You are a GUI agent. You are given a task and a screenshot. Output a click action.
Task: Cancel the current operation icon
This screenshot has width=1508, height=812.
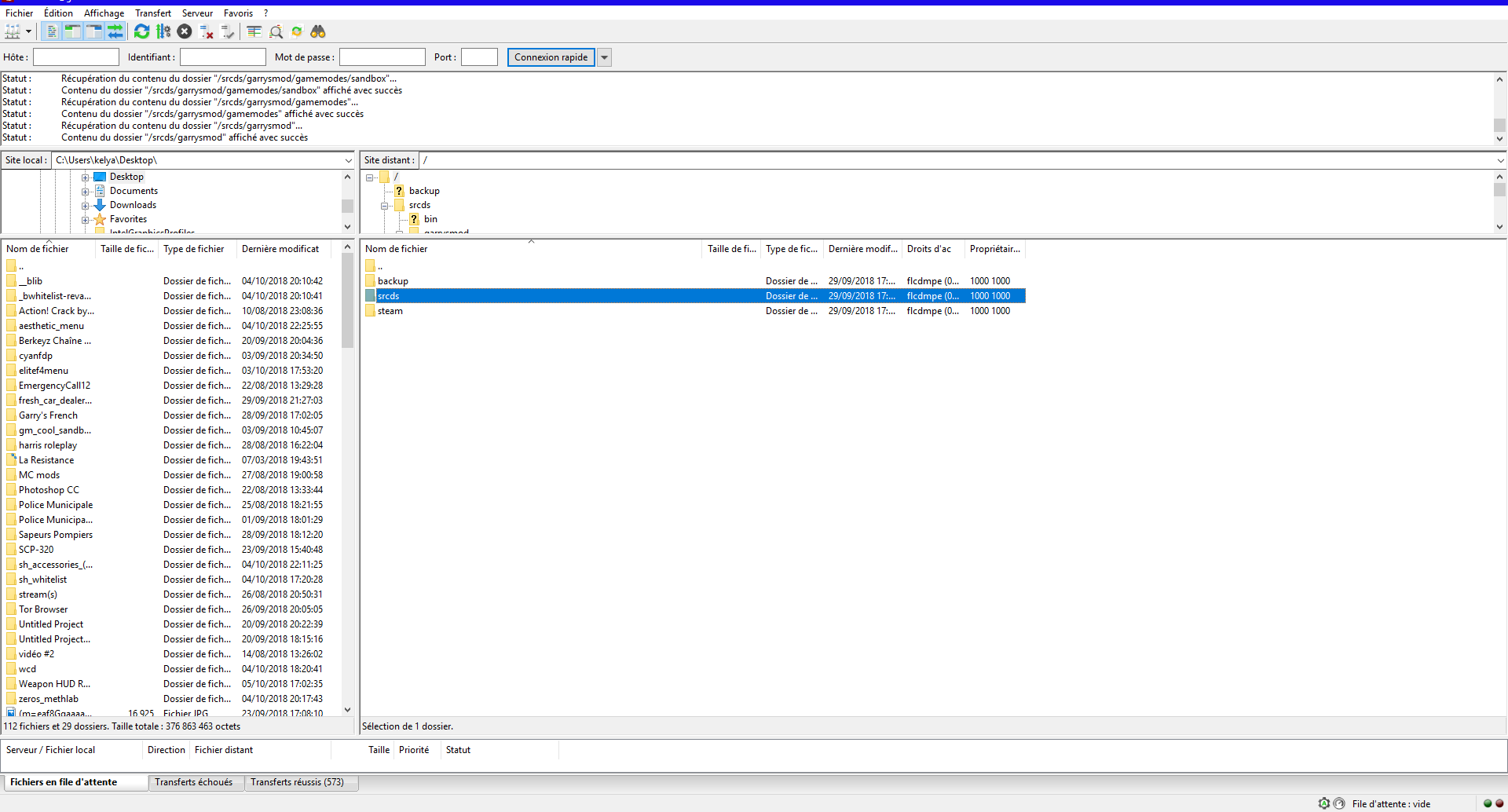pos(185,31)
